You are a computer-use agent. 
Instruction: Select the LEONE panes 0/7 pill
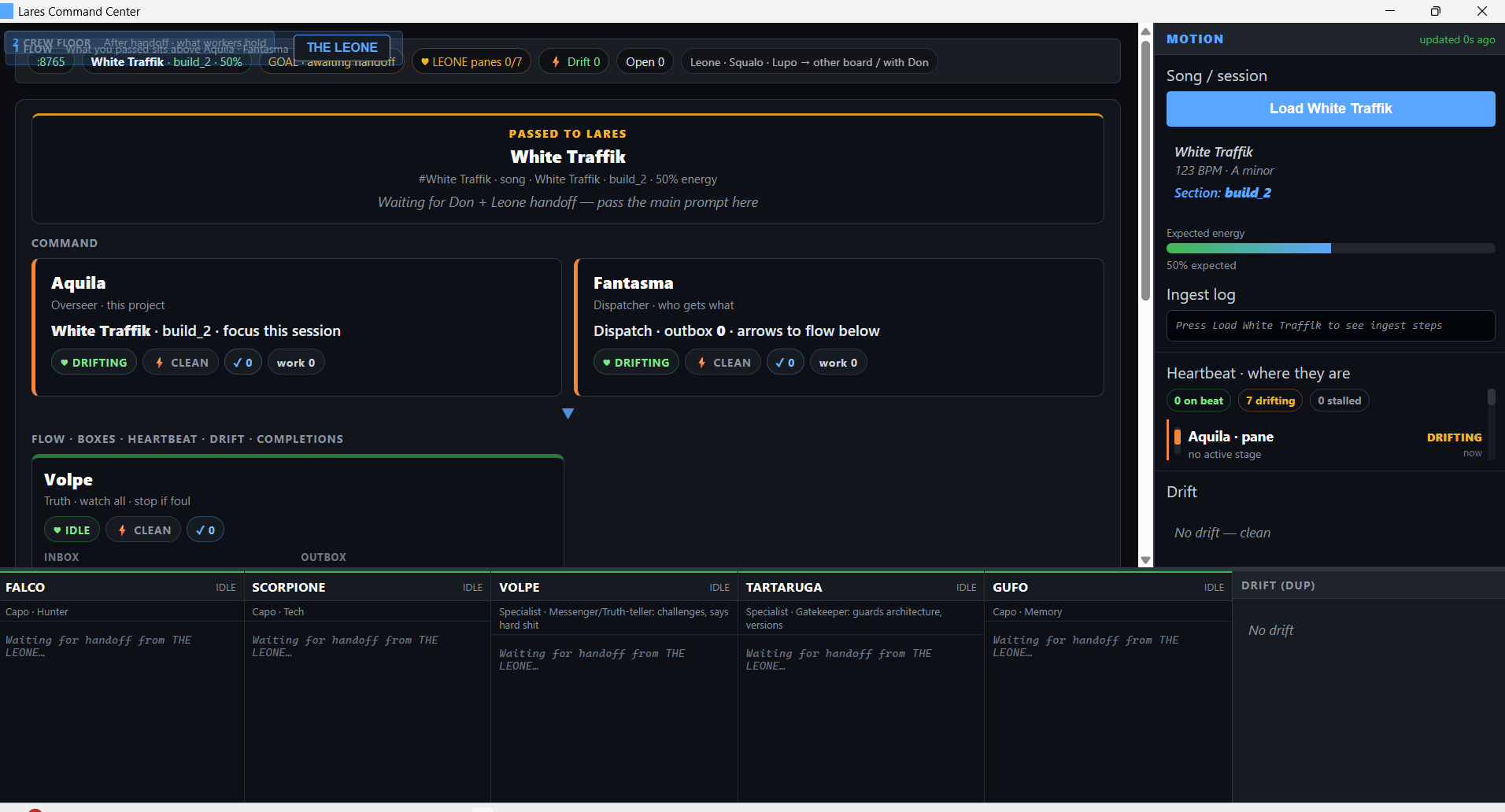[471, 62]
